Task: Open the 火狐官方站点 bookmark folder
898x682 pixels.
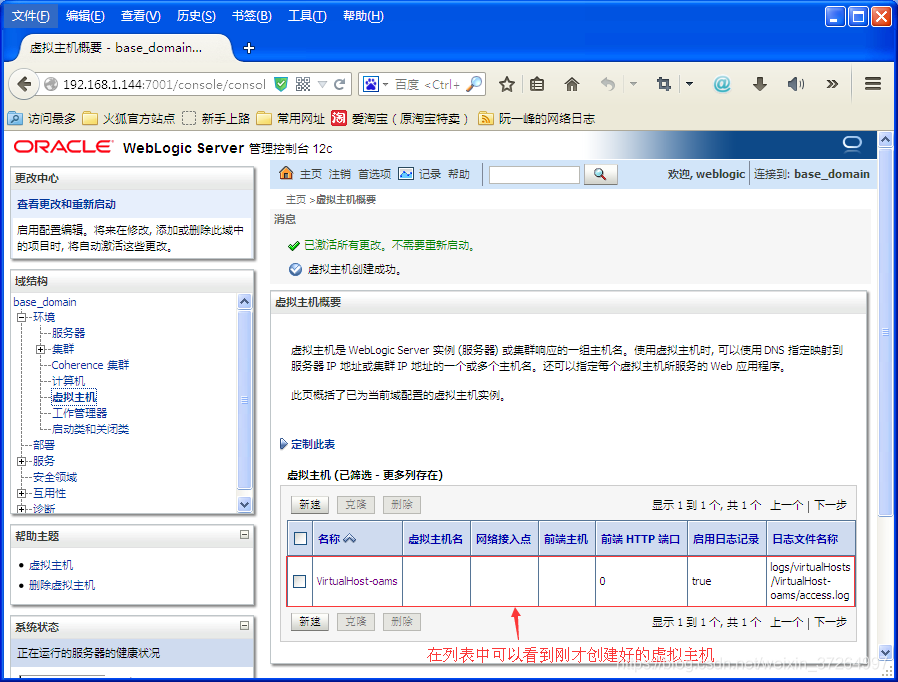Action: [x=128, y=119]
